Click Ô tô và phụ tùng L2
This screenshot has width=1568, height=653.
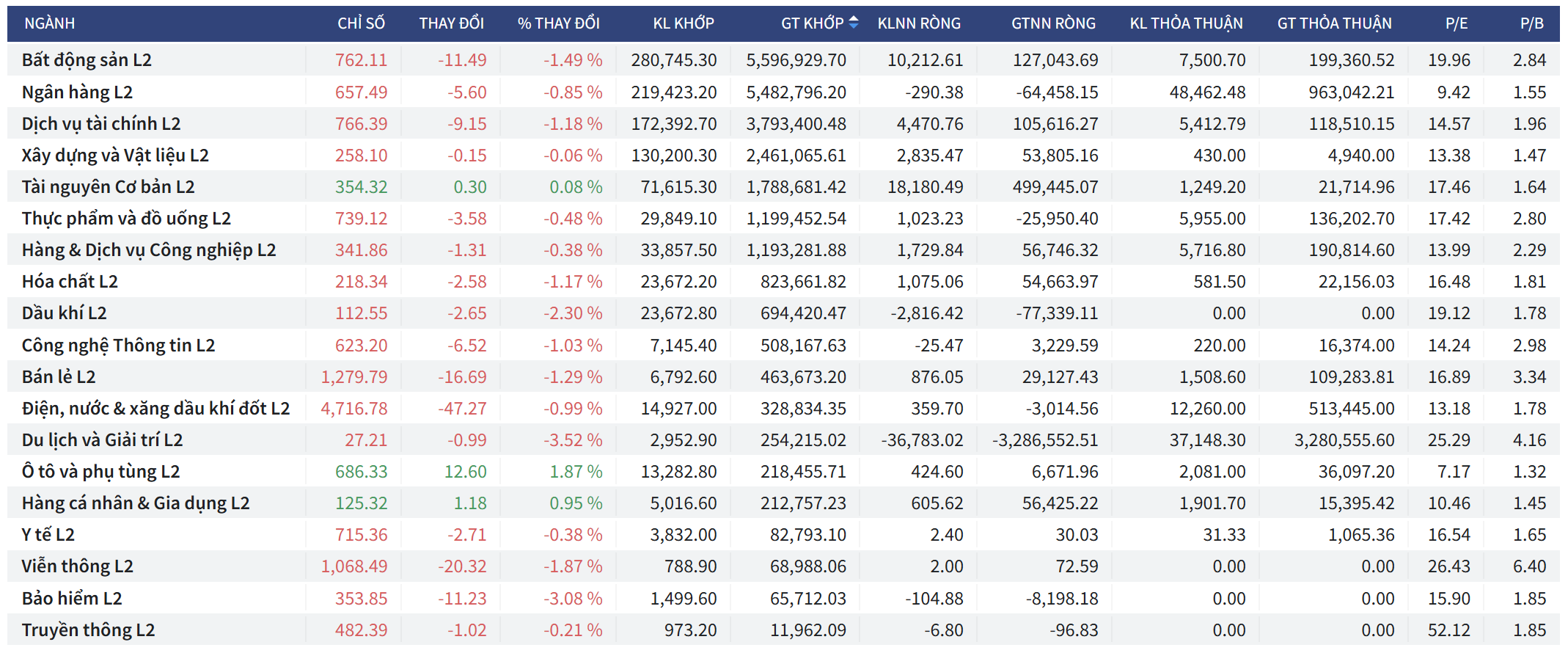100,472
